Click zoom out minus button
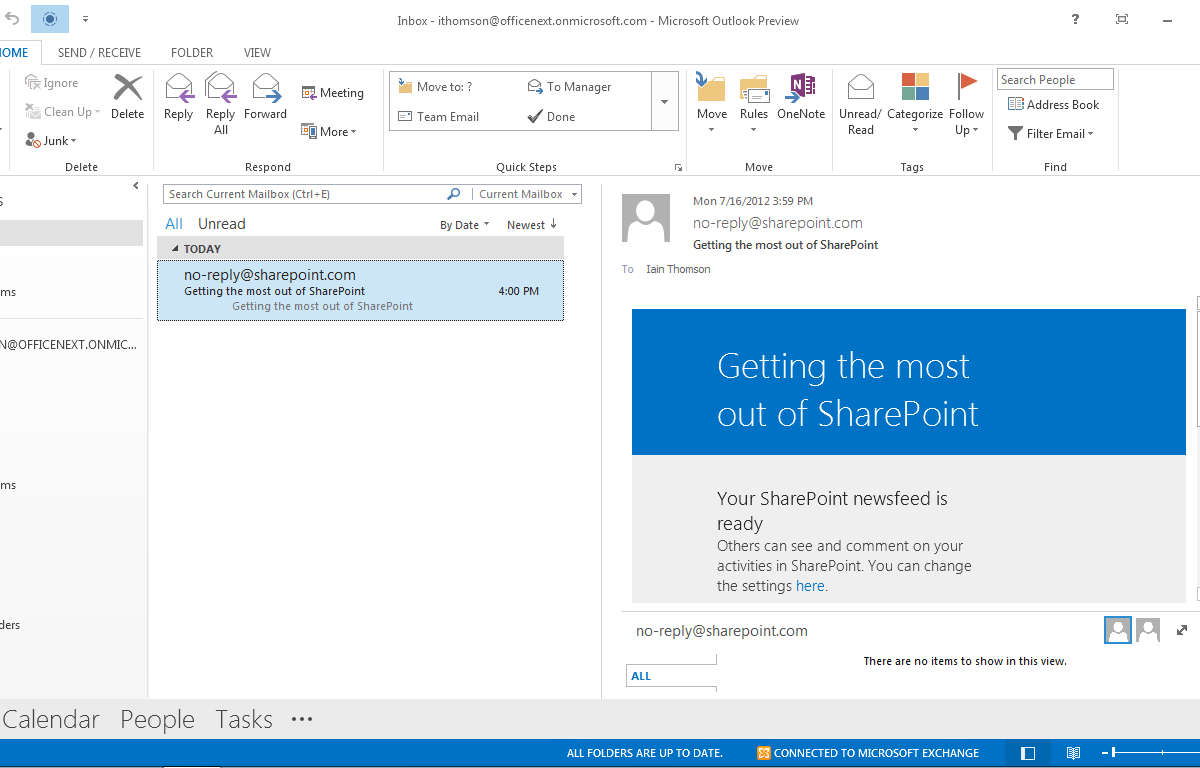1200x768 pixels. click(x=1106, y=753)
